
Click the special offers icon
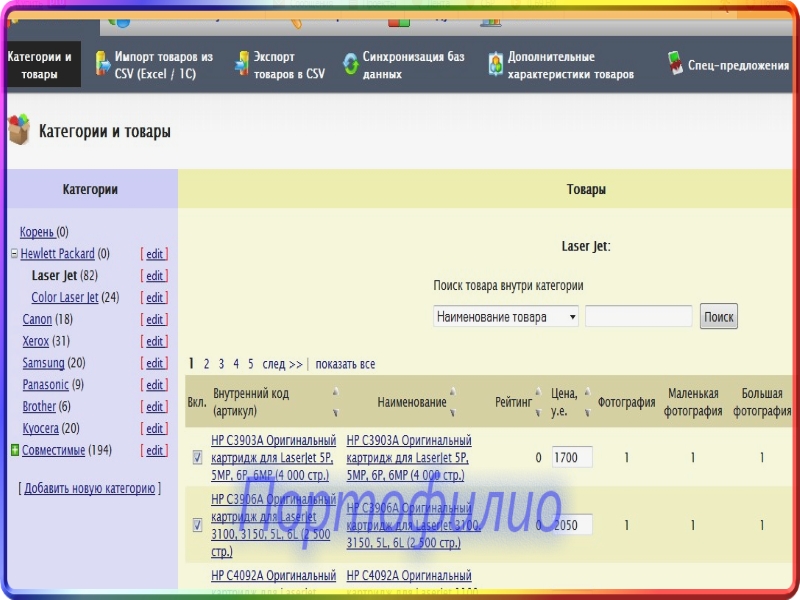(x=675, y=63)
